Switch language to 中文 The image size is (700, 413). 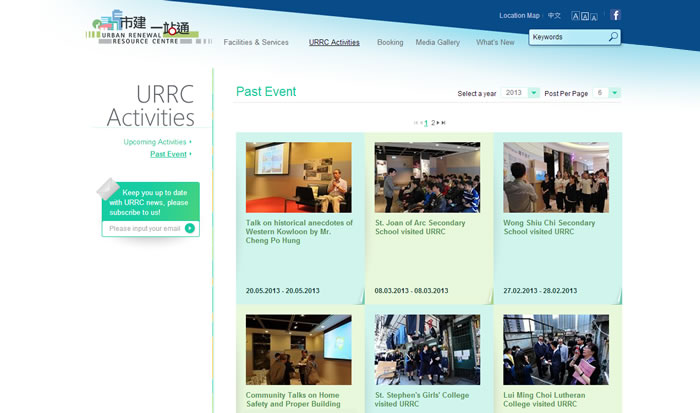(554, 16)
